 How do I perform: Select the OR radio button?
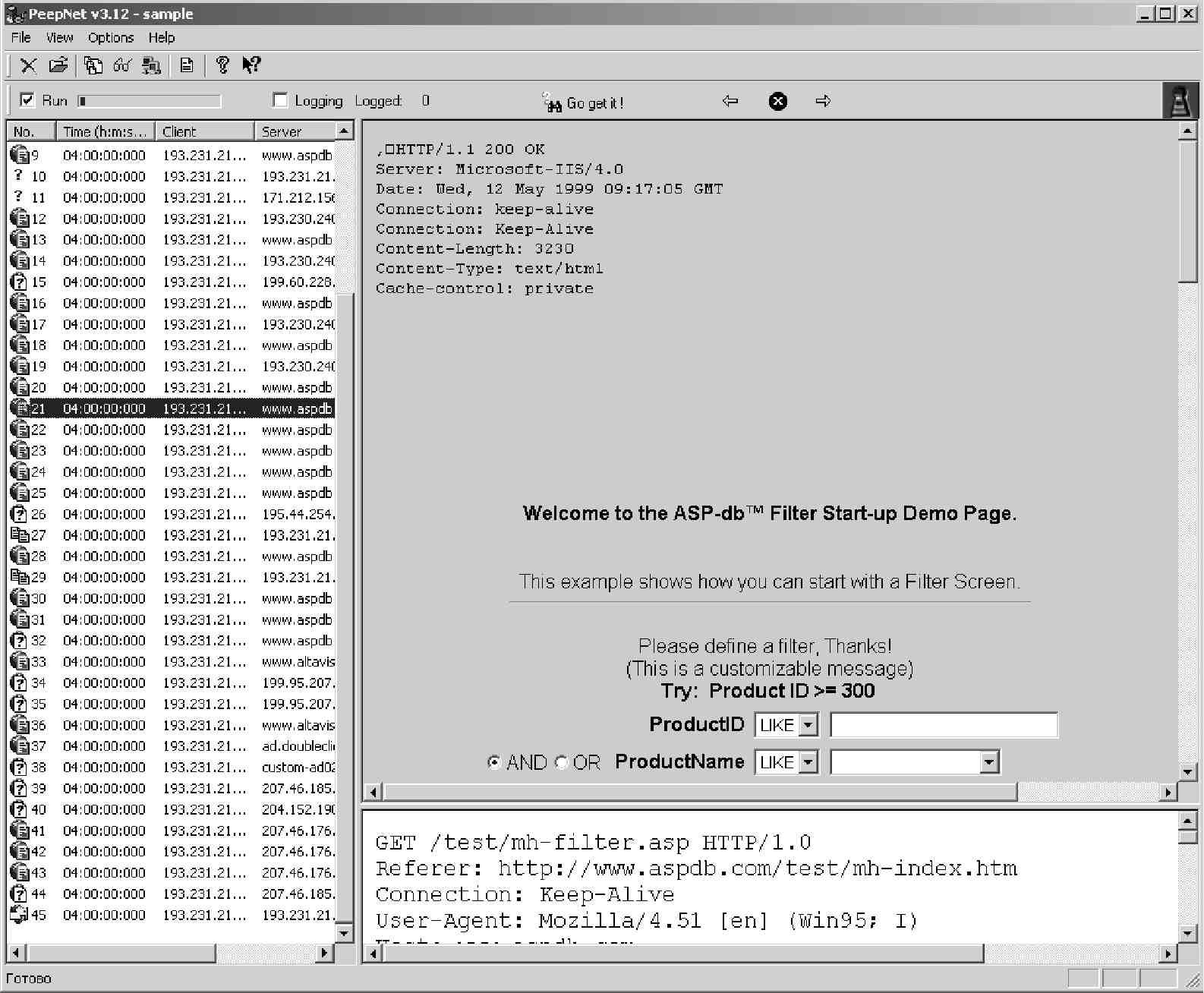[x=562, y=762]
